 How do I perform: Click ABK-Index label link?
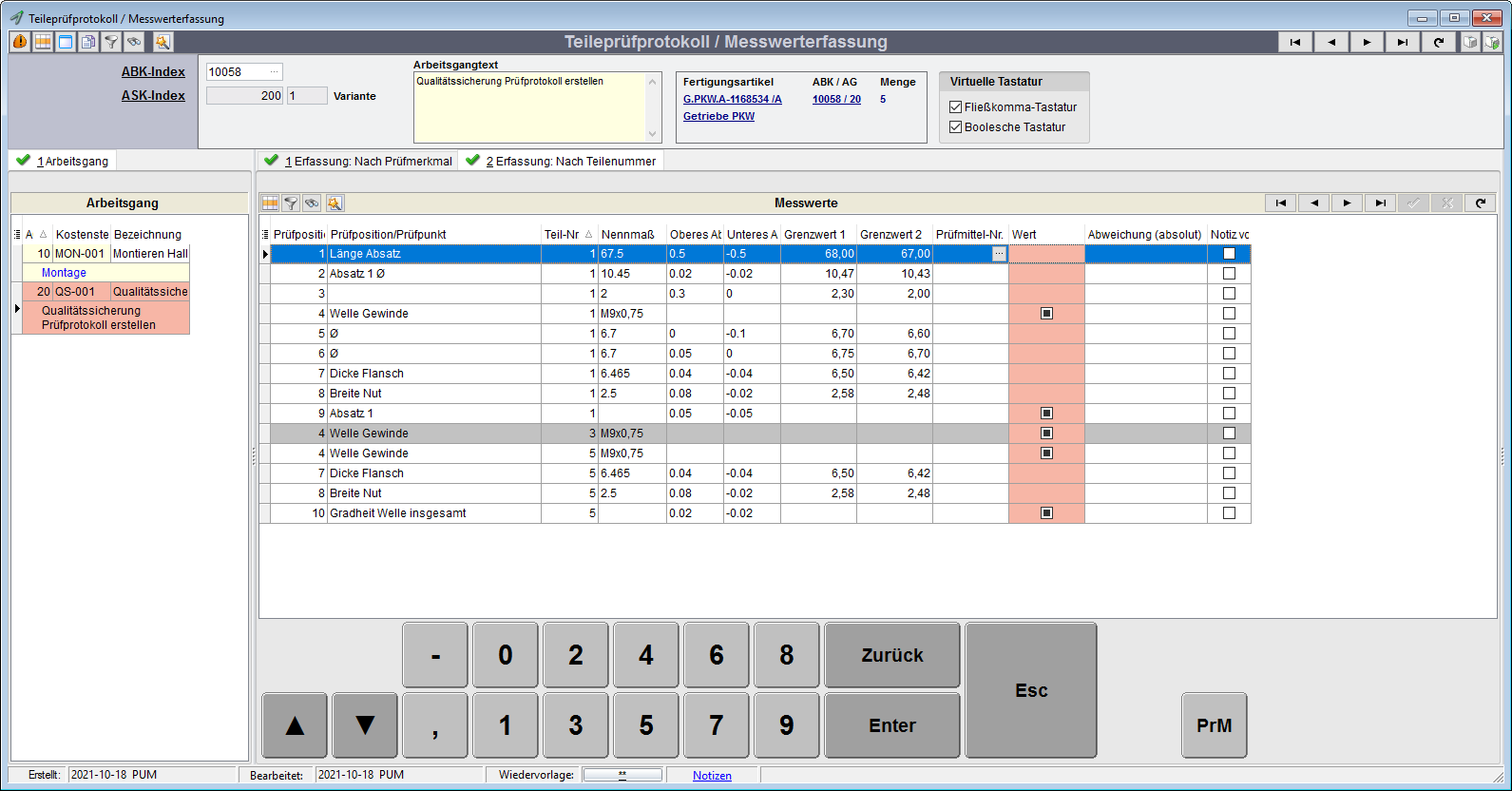point(153,71)
